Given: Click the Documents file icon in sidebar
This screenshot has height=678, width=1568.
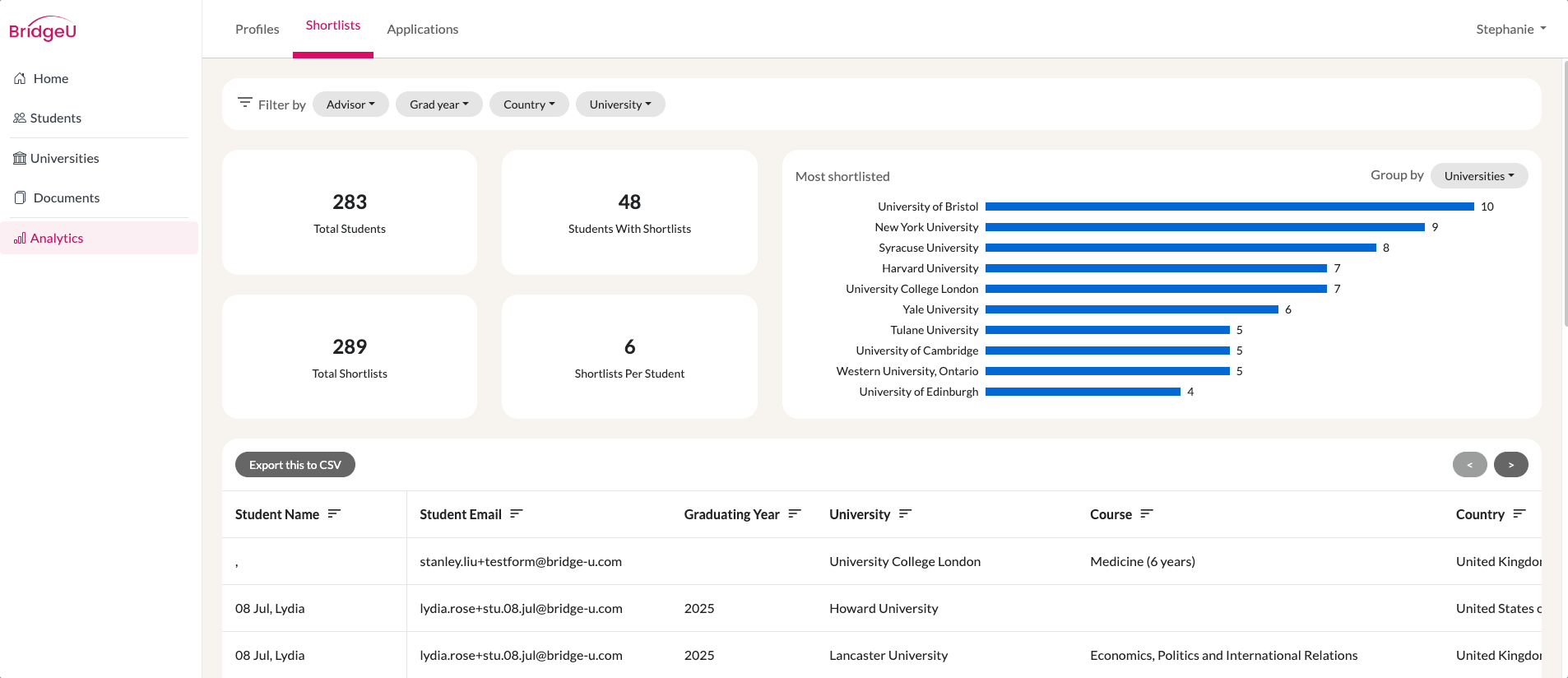Looking at the screenshot, I should [x=20, y=197].
